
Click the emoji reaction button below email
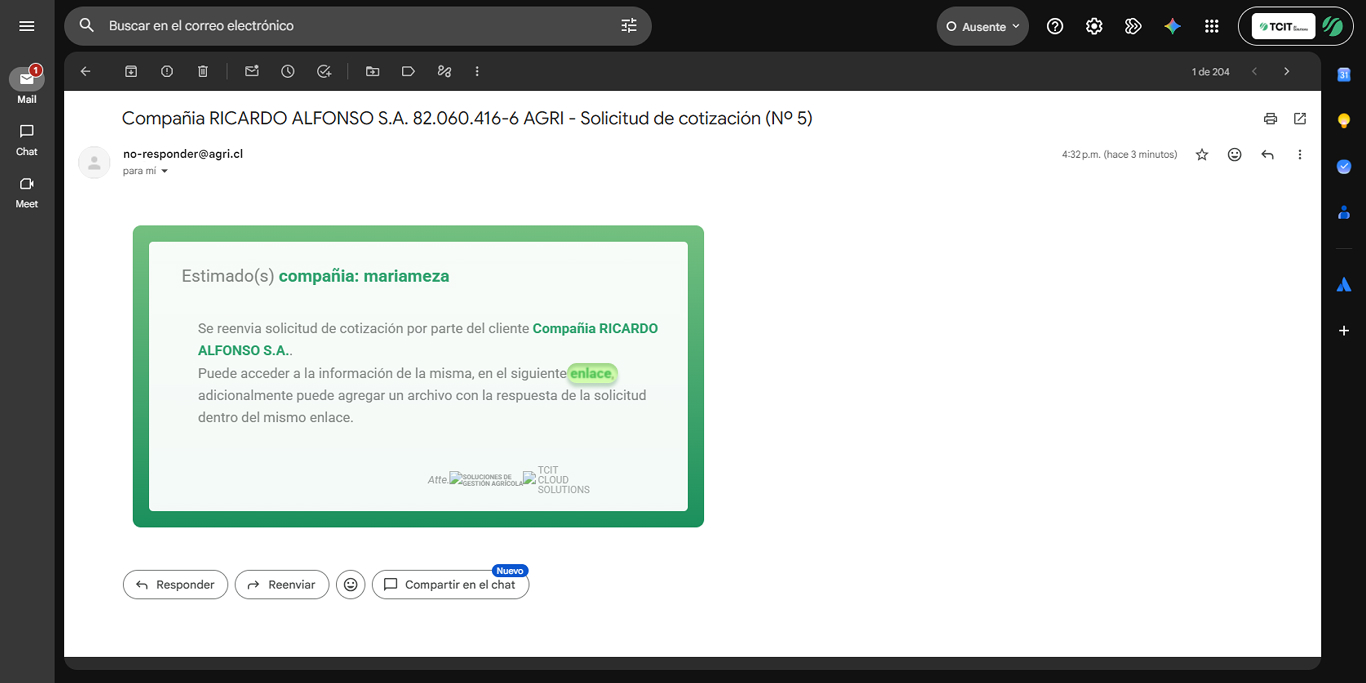(x=351, y=584)
